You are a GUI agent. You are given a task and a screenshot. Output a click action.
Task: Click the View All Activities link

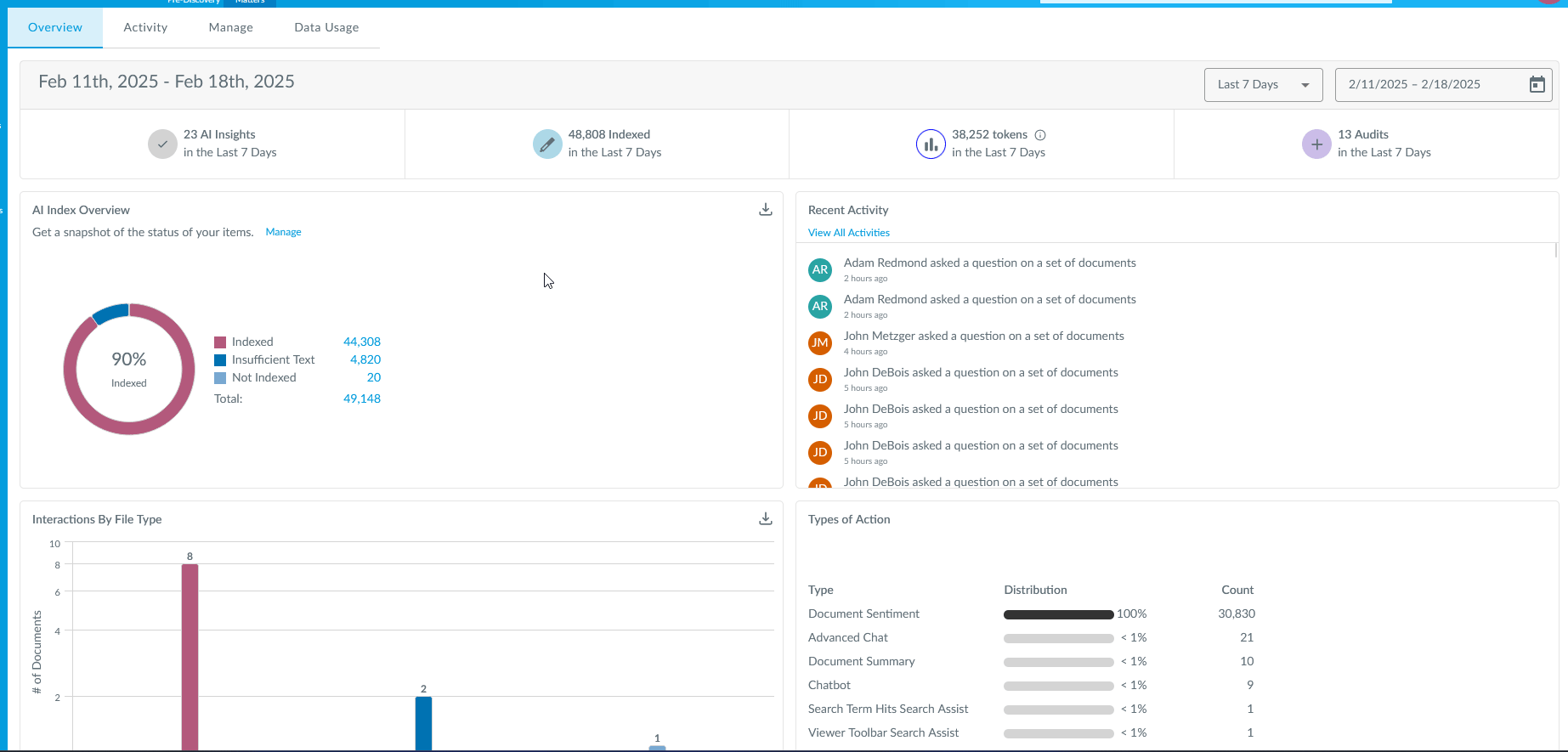click(848, 233)
